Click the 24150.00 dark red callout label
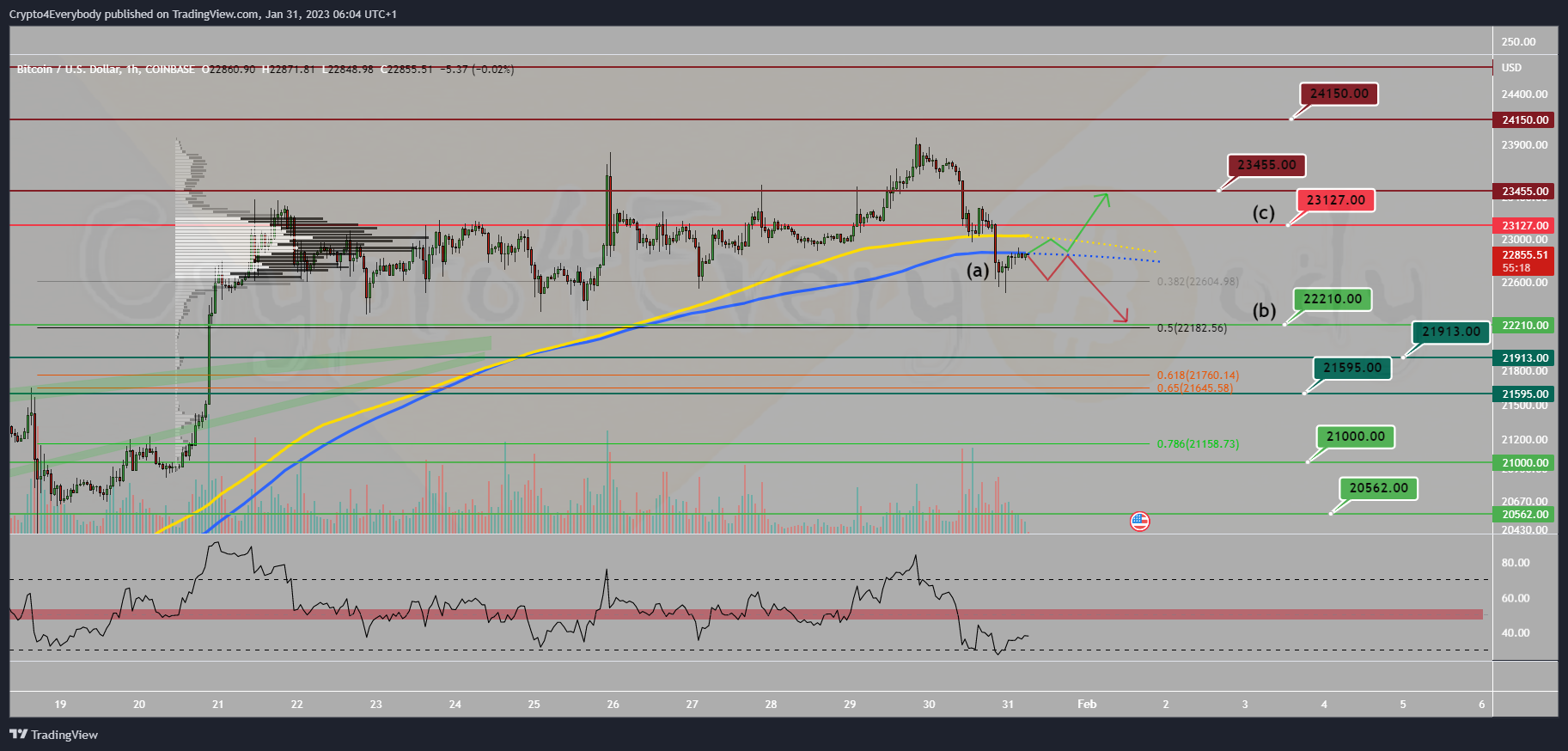This screenshot has height=751, width=1568. pos(1339,94)
